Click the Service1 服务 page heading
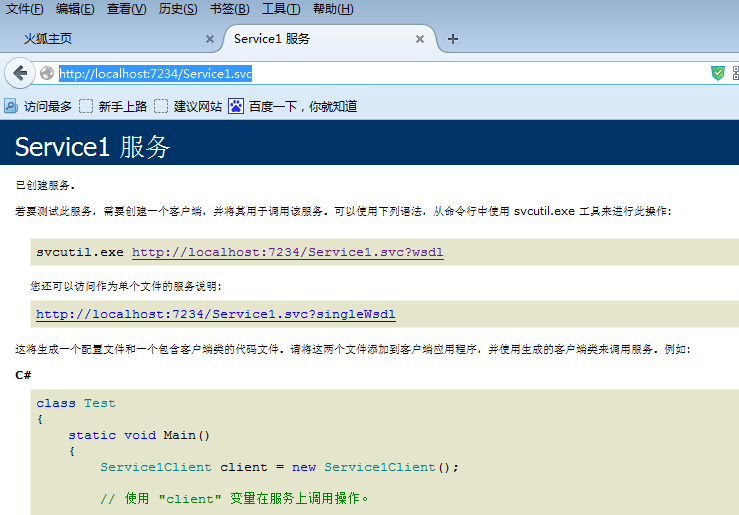739x515 pixels. tap(92, 147)
